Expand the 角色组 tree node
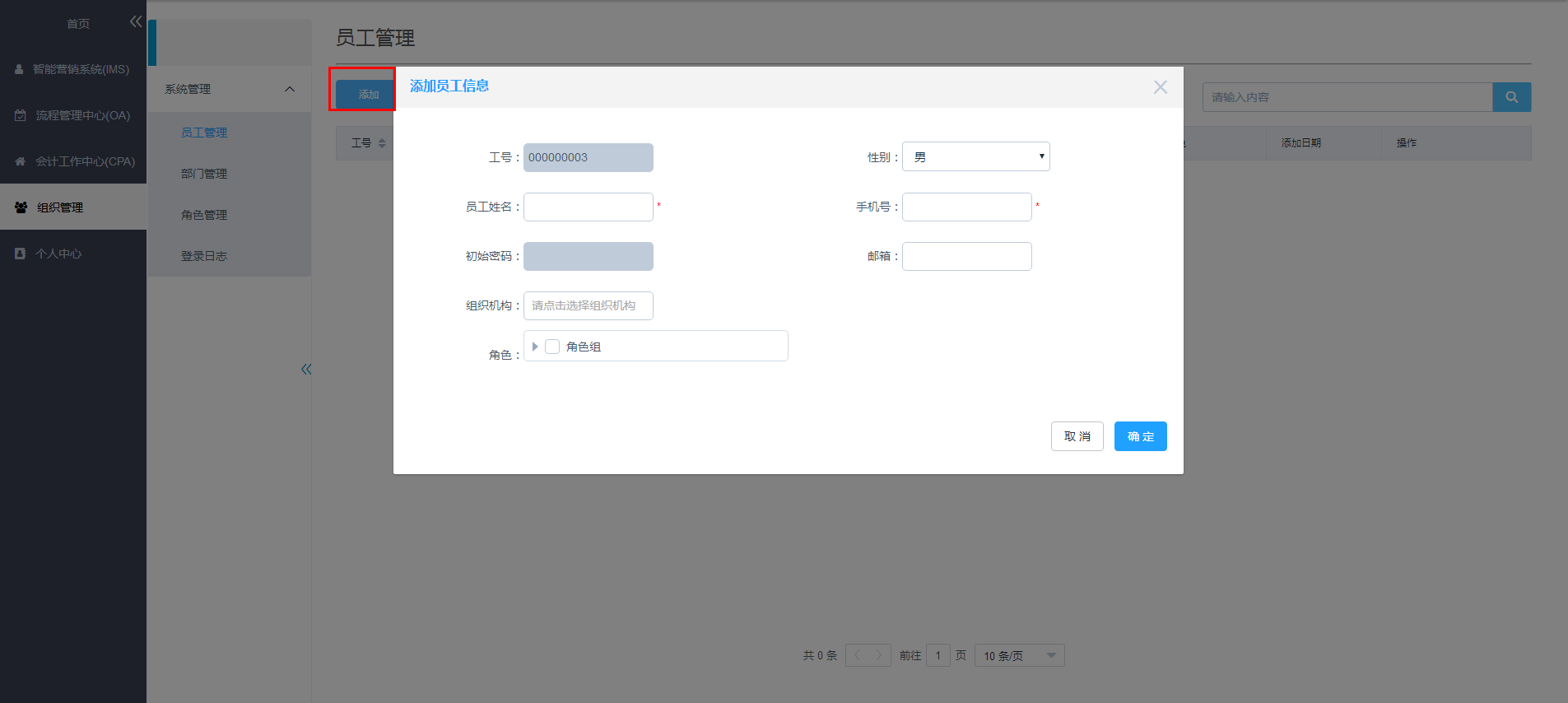 pyautogui.click(x=535, y=347)
